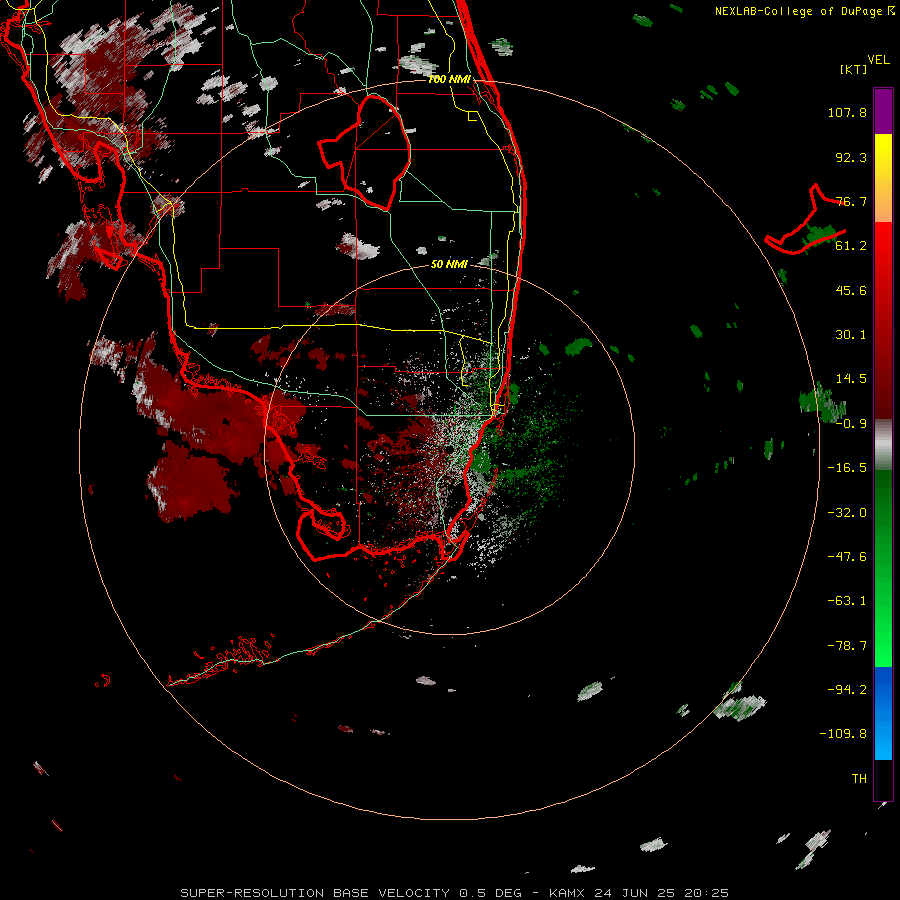Click the TH legend label

pos(859,779)
